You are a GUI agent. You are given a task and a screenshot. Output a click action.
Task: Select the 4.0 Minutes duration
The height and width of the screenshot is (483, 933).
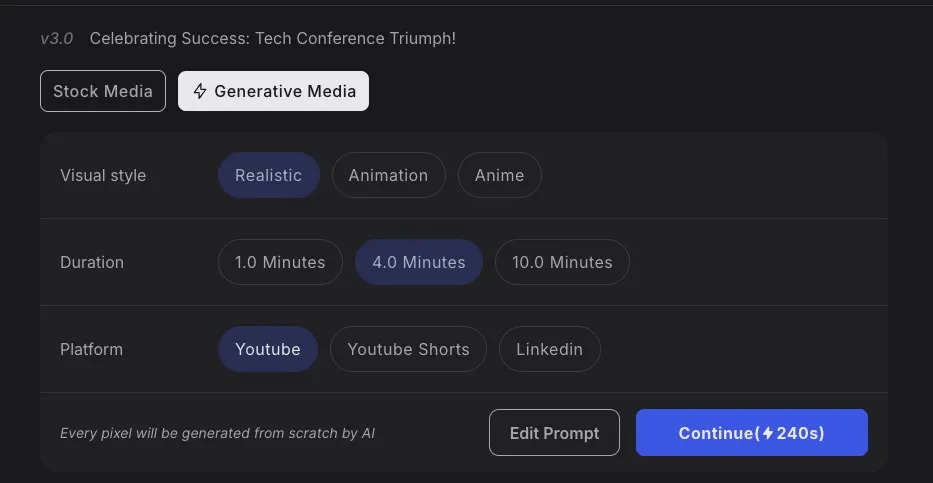[419, 262]
